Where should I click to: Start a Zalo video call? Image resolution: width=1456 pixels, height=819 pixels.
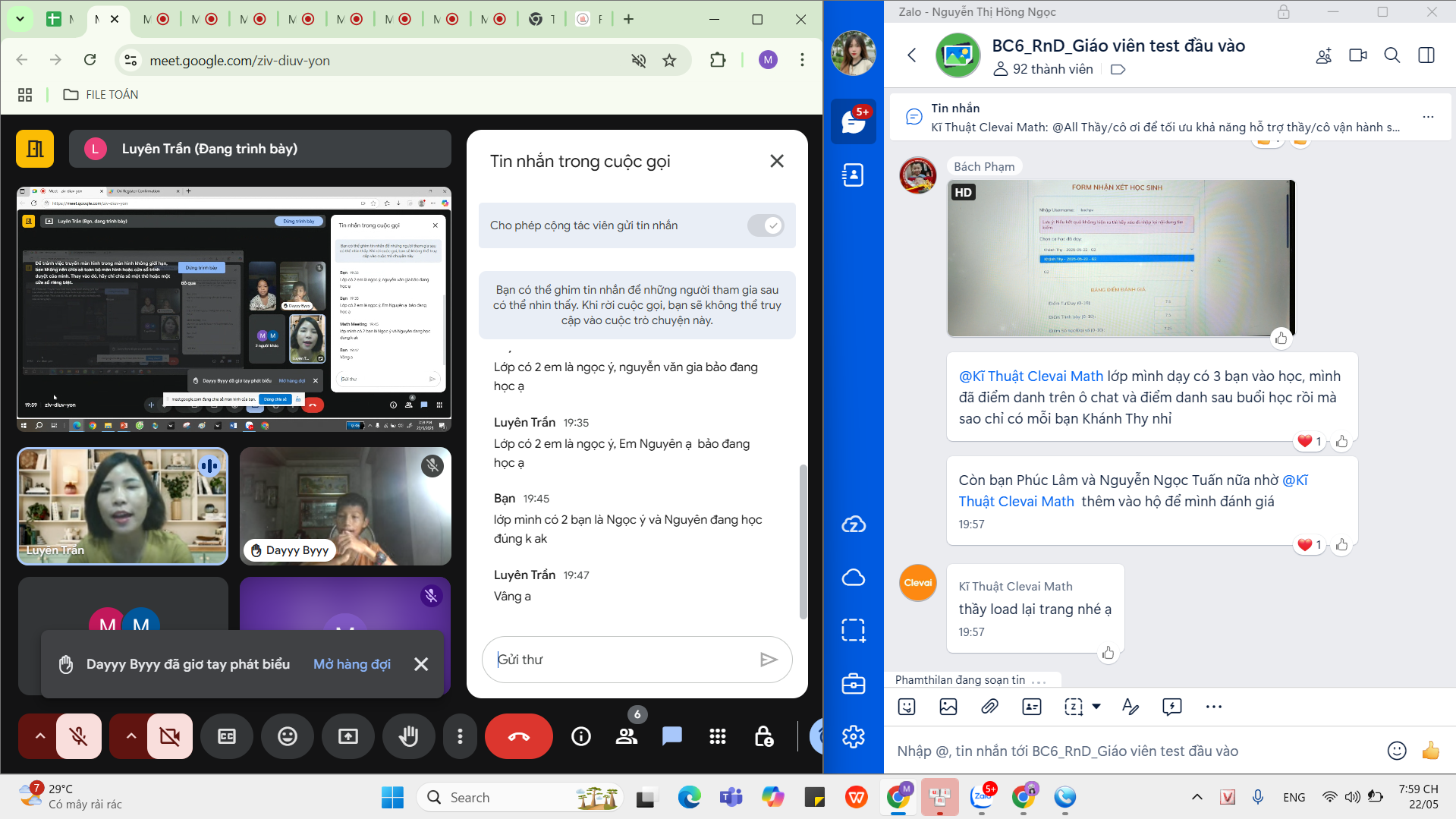1358,55
